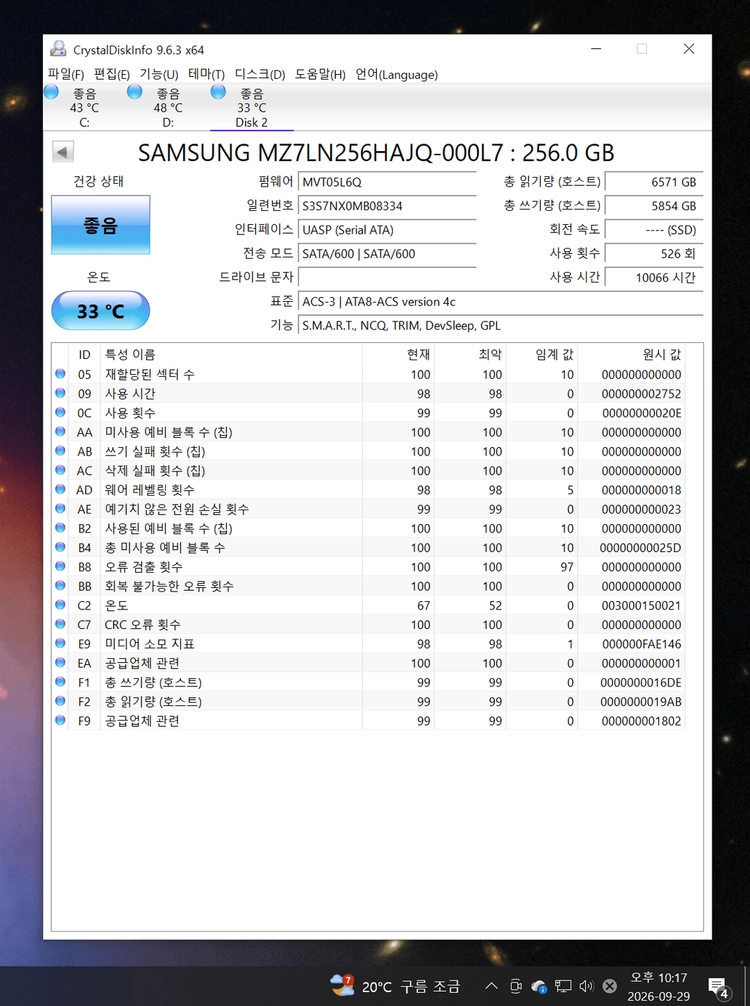Show hidden tray icons chevron
Screen dimensions: 750x1006
click(x=491, y=986)
